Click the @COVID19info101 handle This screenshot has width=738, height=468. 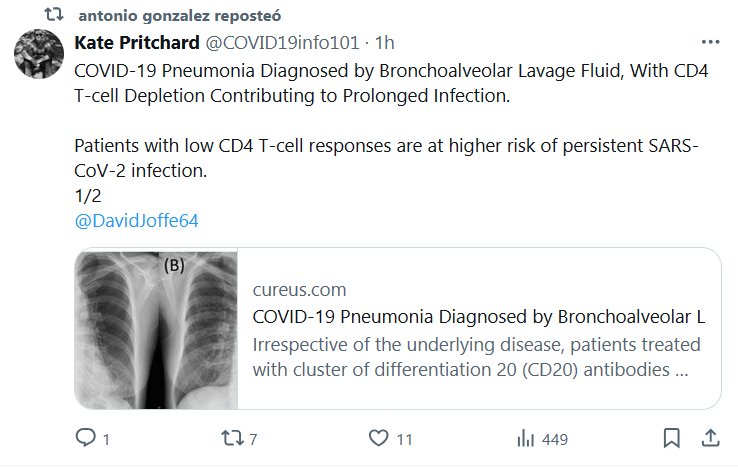(x=282, y=43)
